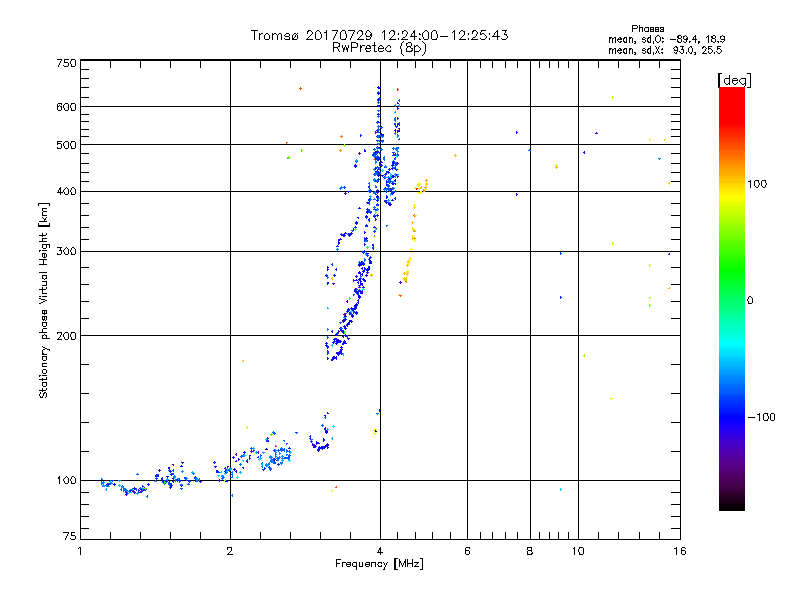Click the 'Phases' header text

(647, 29)
